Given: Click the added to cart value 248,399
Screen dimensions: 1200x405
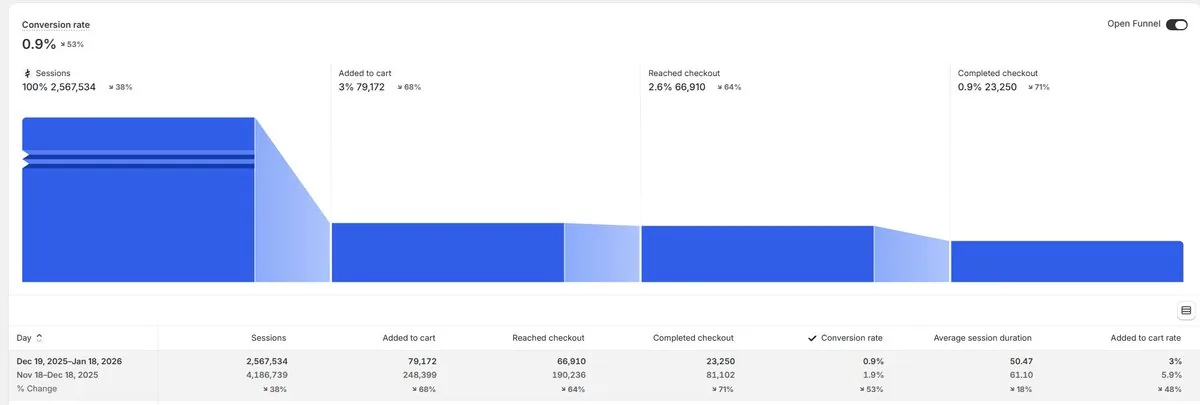Looking at the screenshot, I should [417, 374].
